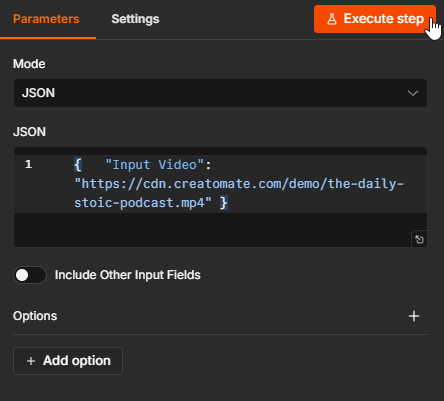Toggle Include Other Input Fields switch
Image resolution: width=444 pixels, height=401 pixels.
tap(30, 275)
